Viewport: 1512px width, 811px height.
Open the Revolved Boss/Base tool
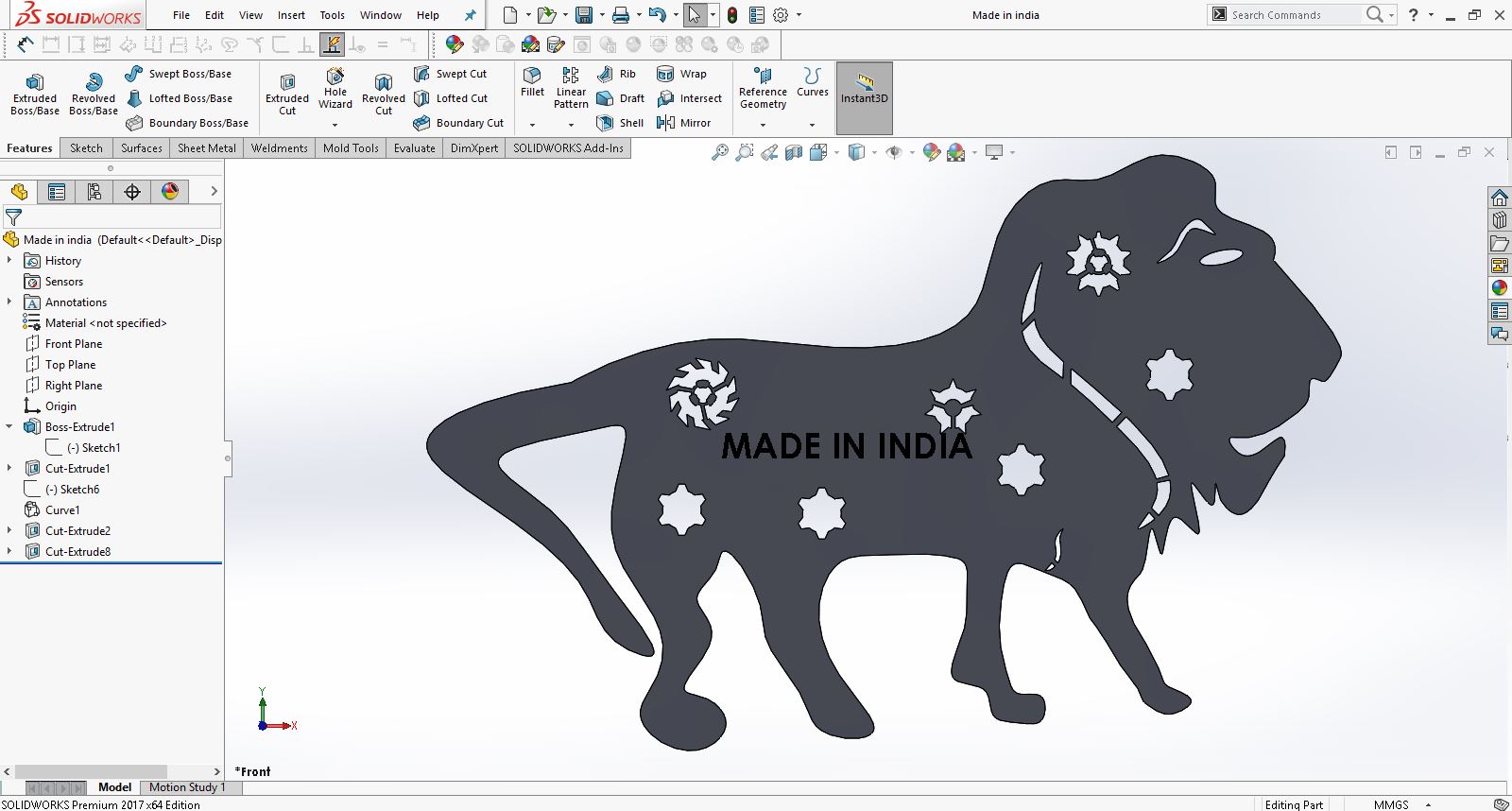94,94
